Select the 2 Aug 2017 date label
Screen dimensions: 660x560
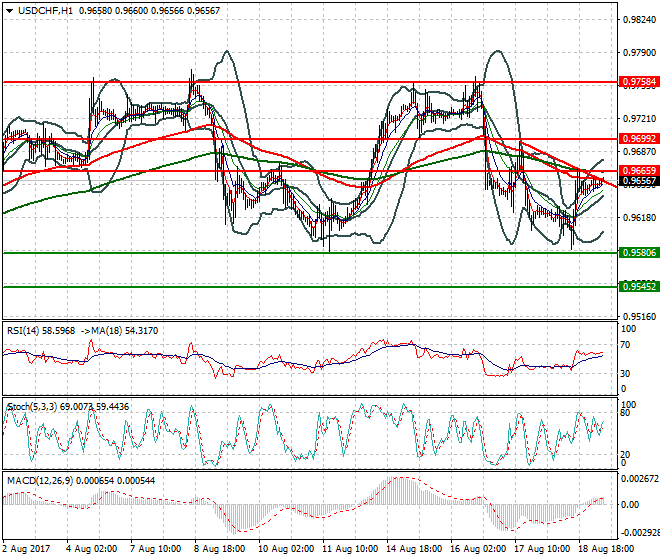tap(29, 549)
